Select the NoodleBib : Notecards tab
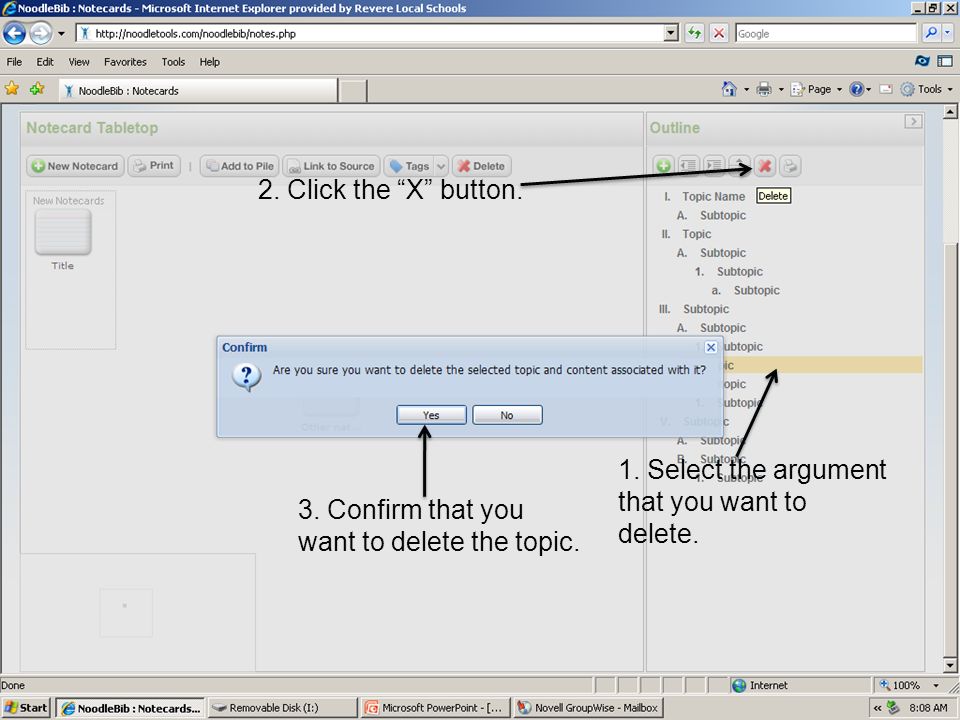This screenshot has width=960, height=720. pos(198,91)
